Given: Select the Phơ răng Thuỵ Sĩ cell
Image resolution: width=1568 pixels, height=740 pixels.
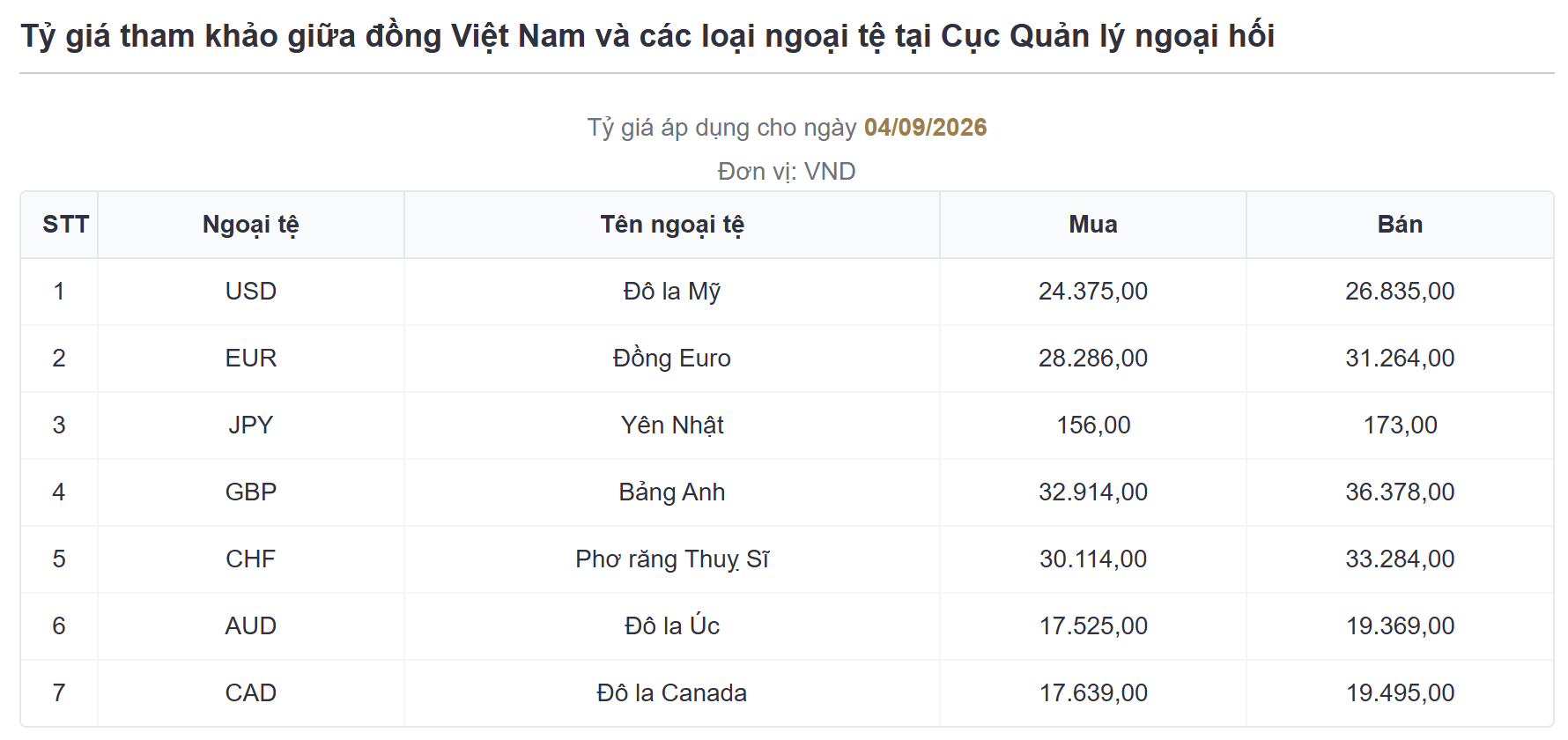Looking at the screenshot, I should pos(672,559).
